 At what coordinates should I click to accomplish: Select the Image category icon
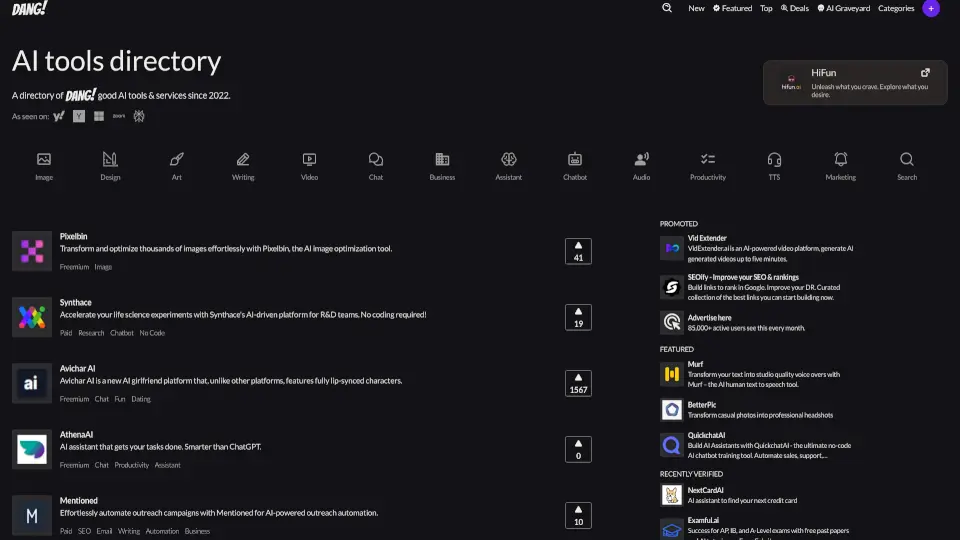click(x=44, y=160)
